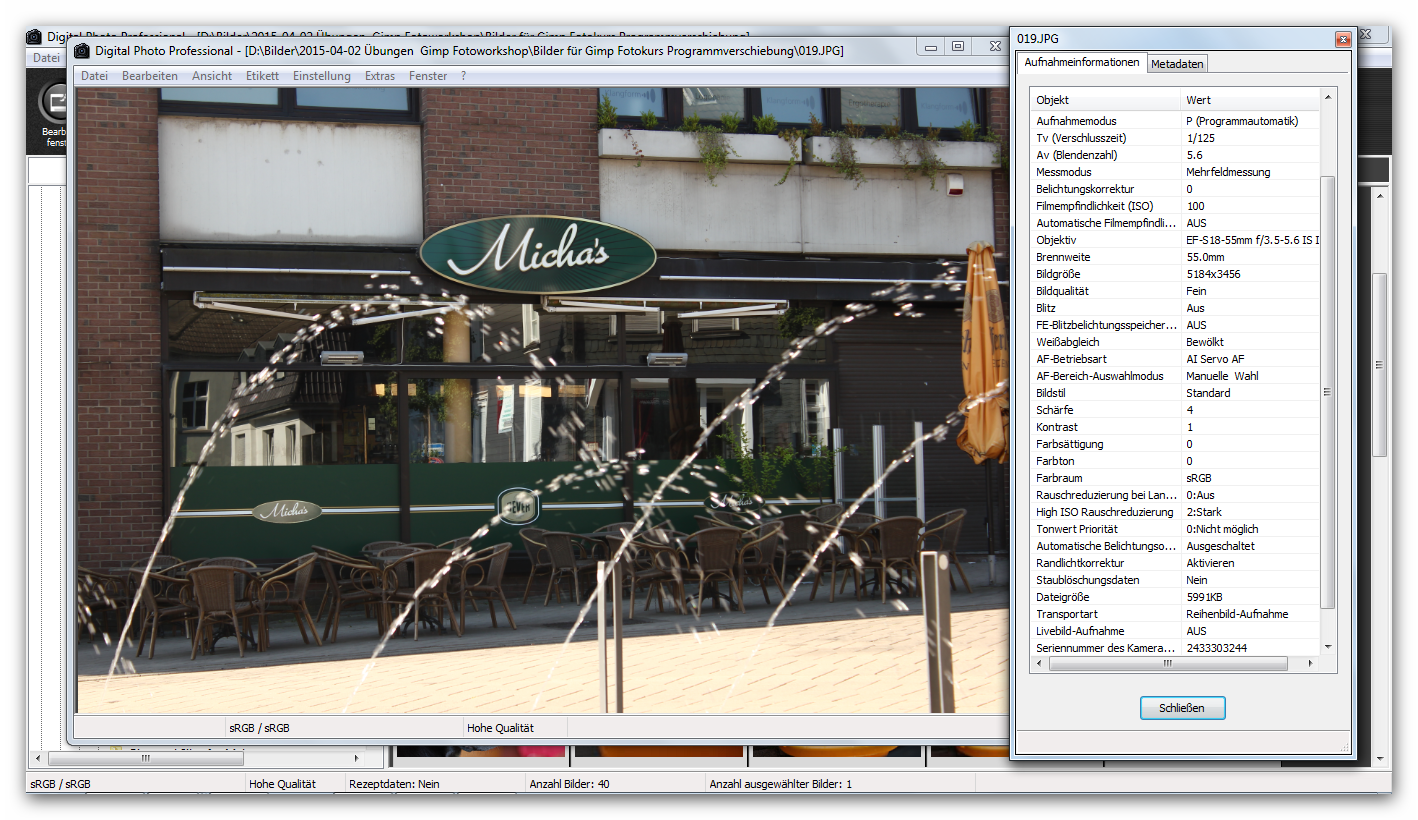The height and width of the screenshot is (820, 1418).
Task: Open Datei menu of the background main window
Action: (x=46, y=58)
